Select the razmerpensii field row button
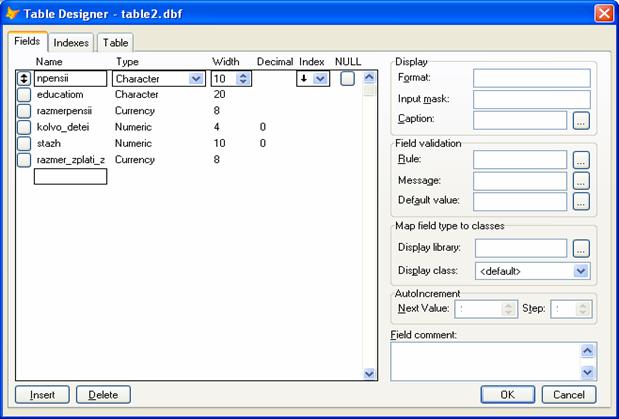 tap(24, 111)
